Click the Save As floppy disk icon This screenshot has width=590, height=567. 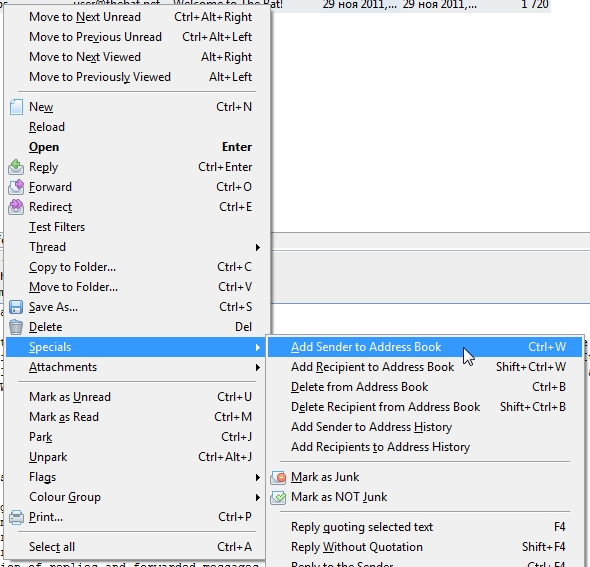tap(16, 307)
